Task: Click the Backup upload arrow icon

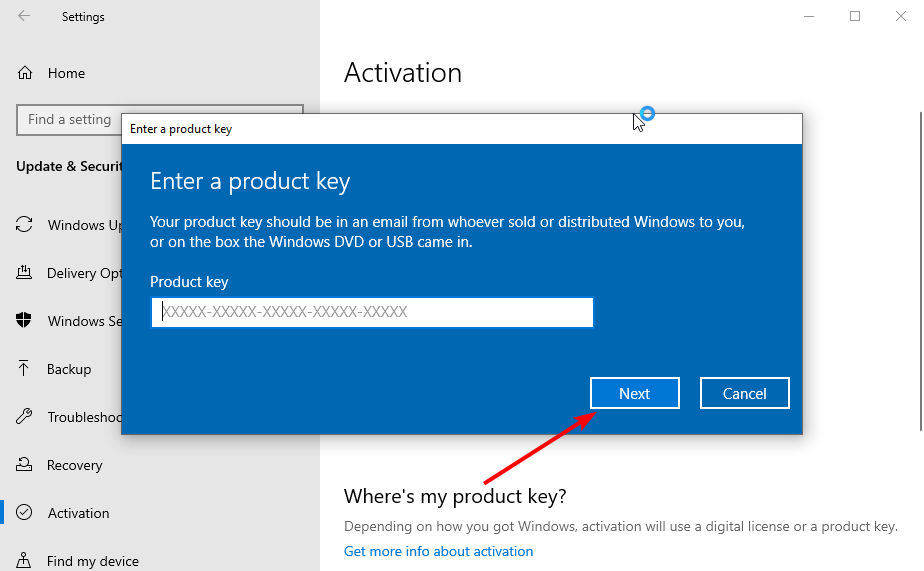Action: pos(25,369)
